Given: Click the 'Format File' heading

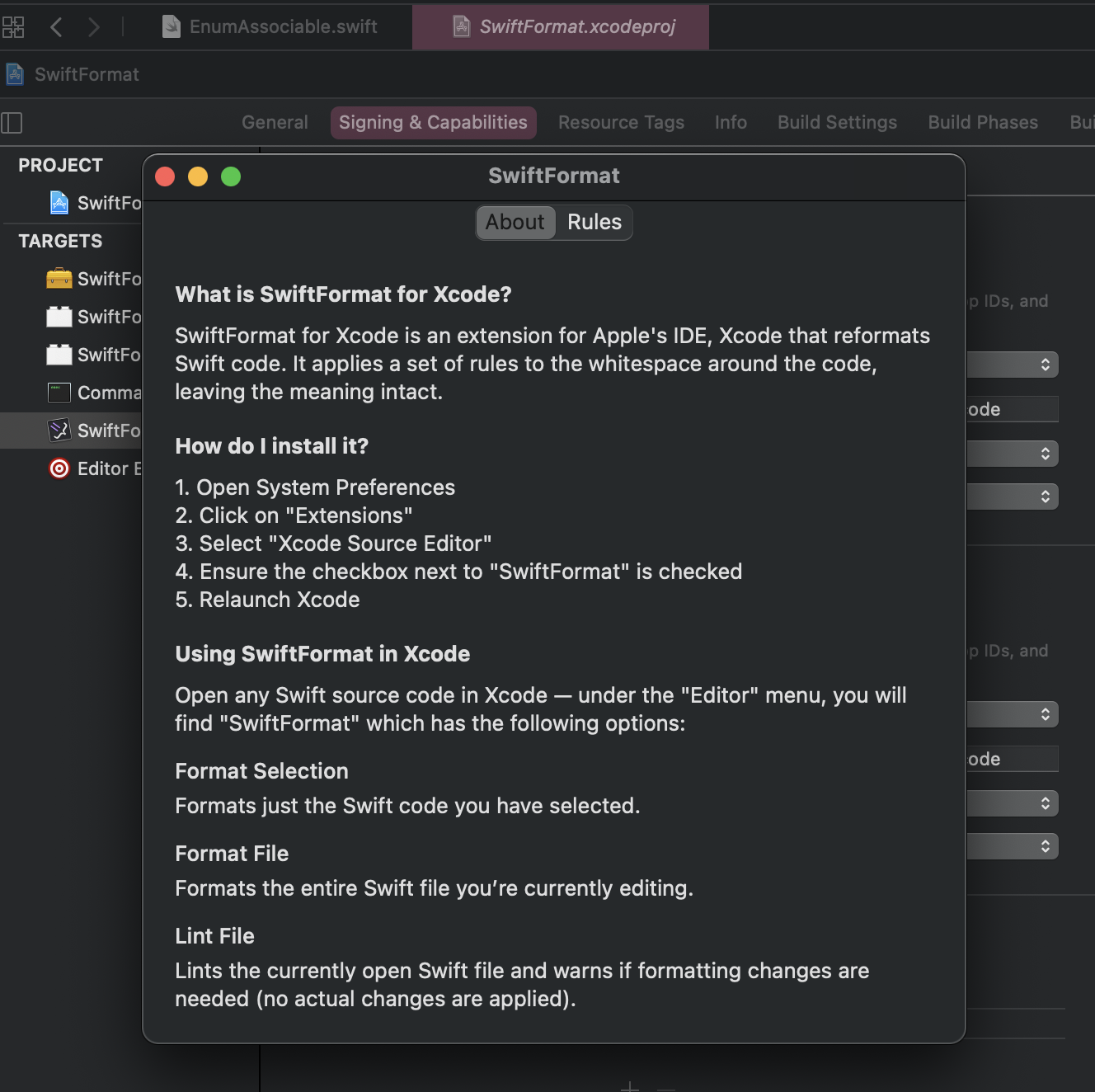Looking at the screenshot, I should click(x=232, y=854).
